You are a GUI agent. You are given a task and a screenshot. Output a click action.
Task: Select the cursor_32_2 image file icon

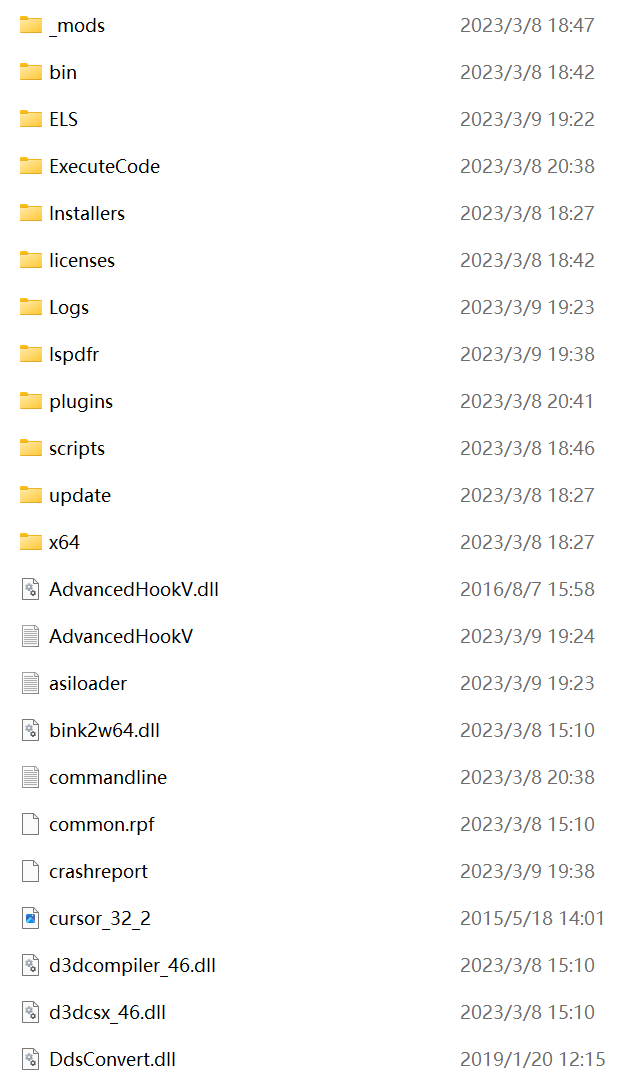[x=31, y=918]
